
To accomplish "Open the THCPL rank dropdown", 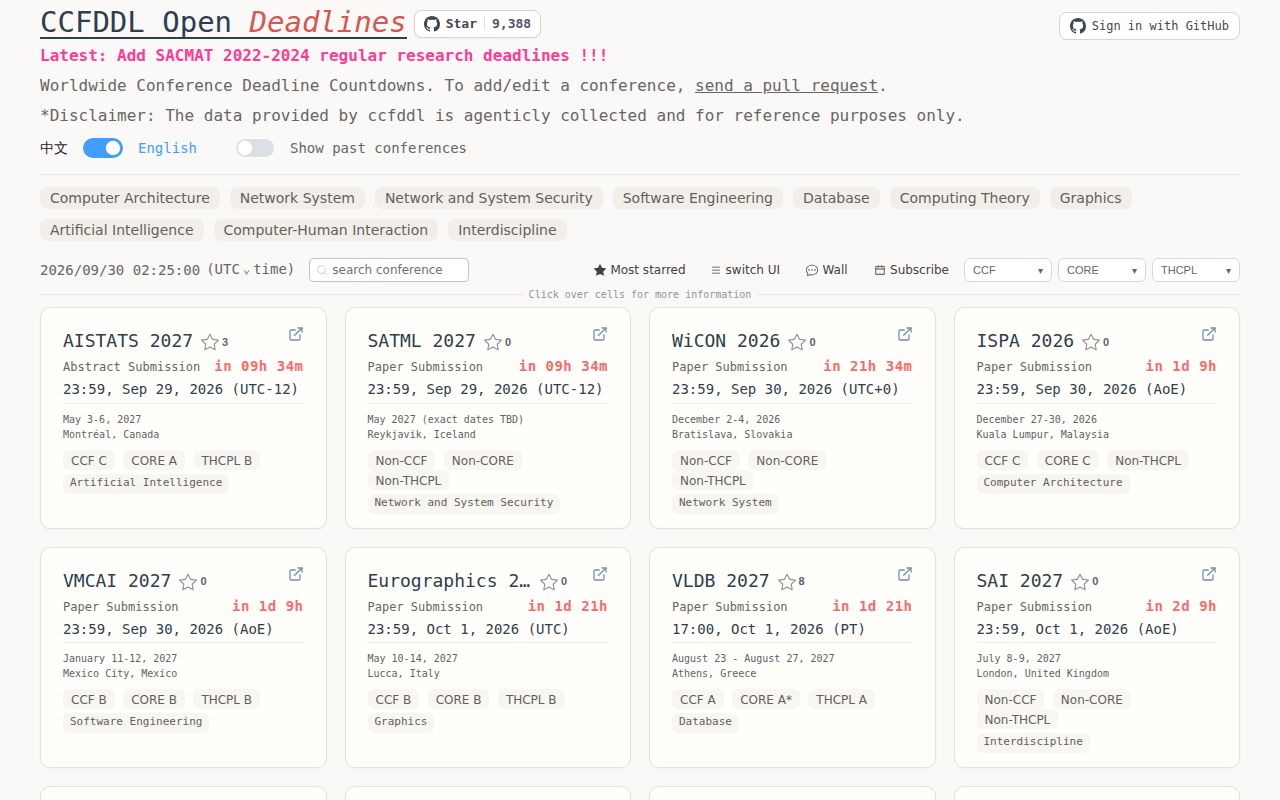I will (x=1196, y=270).
